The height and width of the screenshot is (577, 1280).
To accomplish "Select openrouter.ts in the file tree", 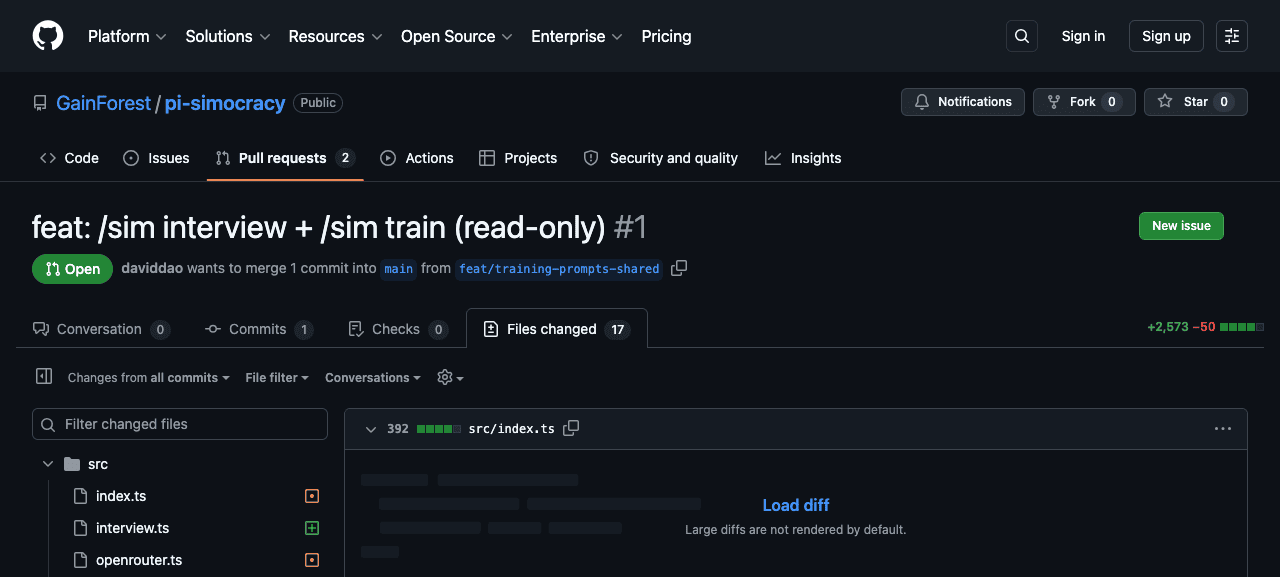I will [139, 560].
